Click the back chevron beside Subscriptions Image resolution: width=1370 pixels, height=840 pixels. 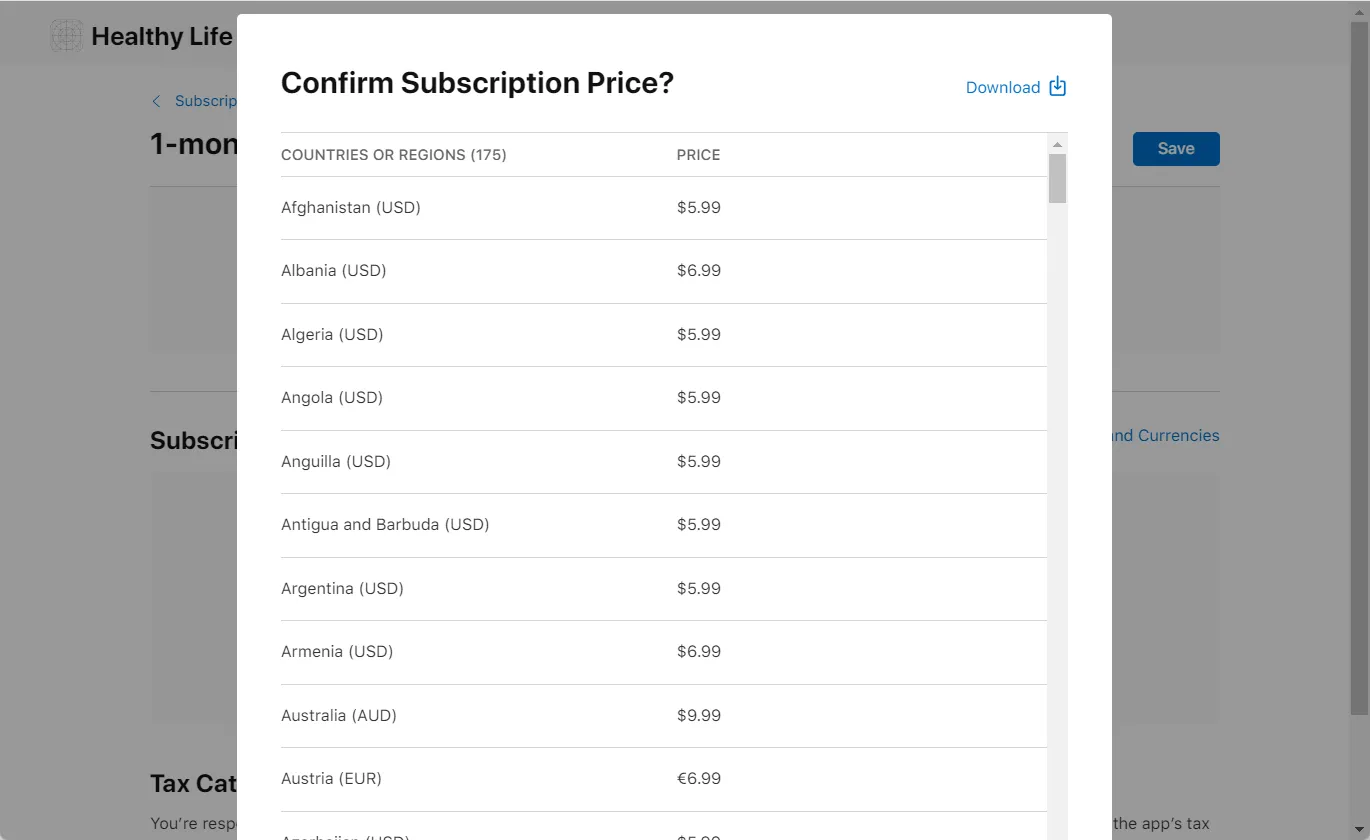(x=156, y=101)
